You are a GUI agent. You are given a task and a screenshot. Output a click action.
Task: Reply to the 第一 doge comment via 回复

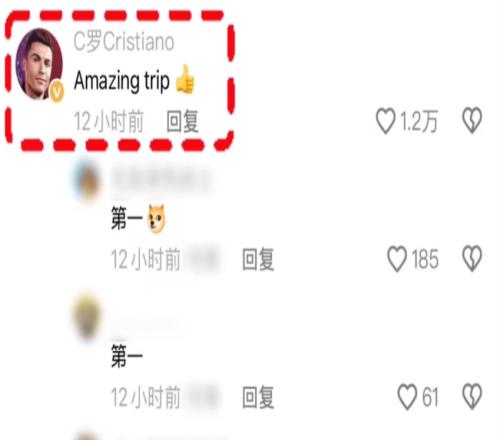258,259
